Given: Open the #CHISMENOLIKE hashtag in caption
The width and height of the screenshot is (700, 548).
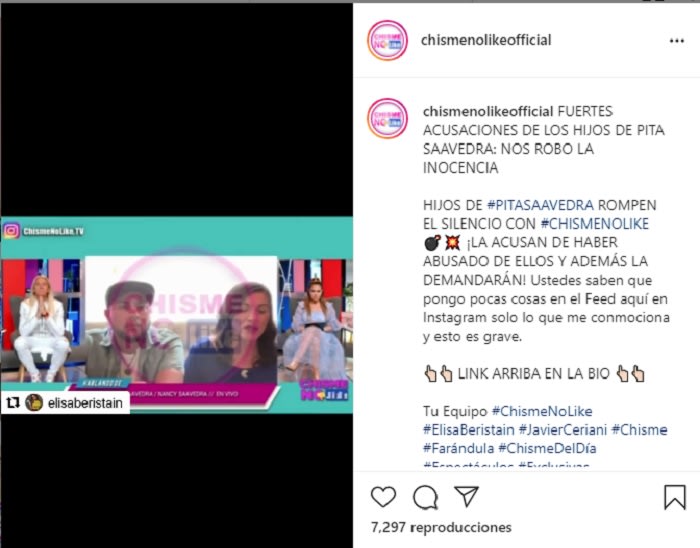Looking at the screenshot, I should tap(595, 224).
